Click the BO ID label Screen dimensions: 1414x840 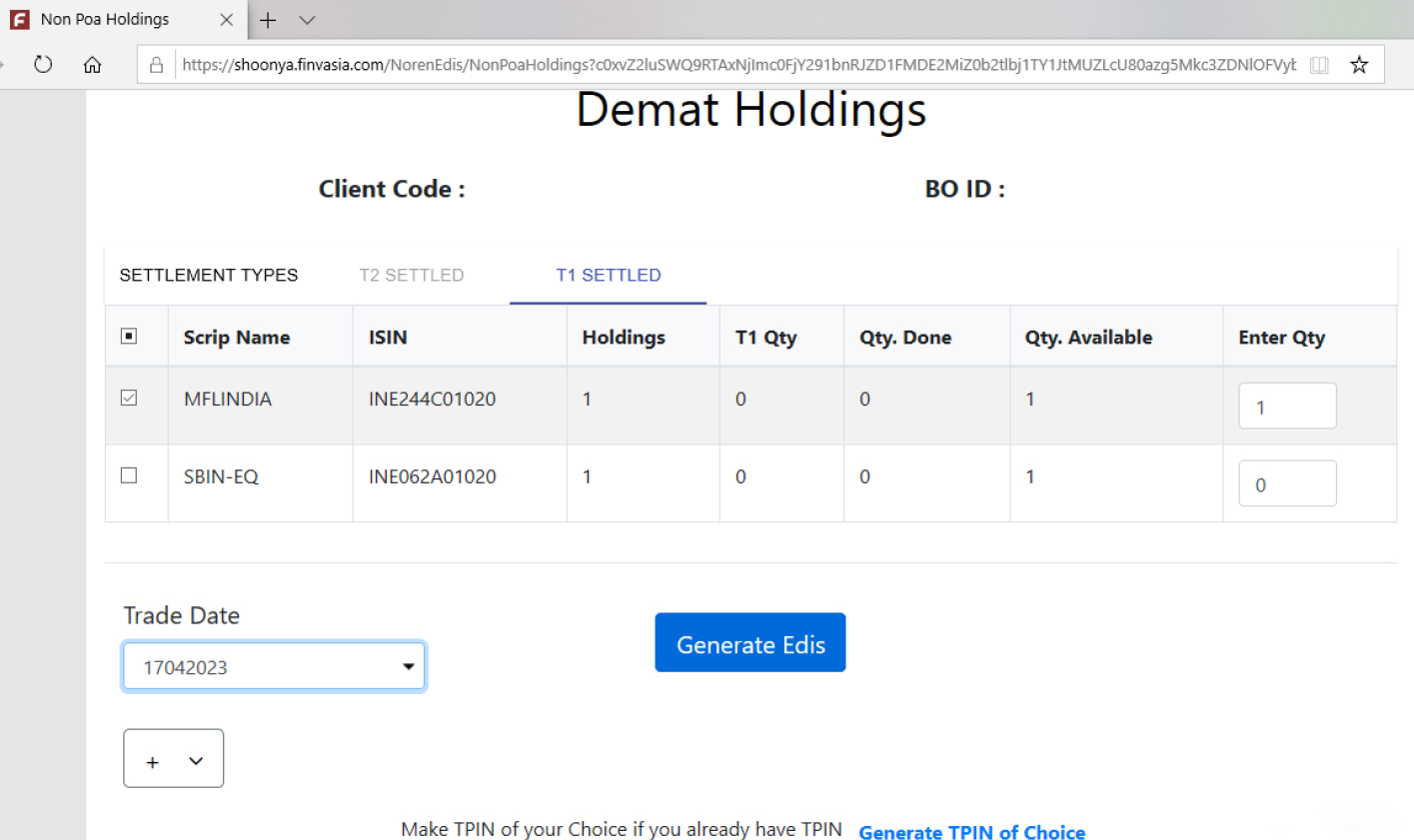click(x=965, y=189)
